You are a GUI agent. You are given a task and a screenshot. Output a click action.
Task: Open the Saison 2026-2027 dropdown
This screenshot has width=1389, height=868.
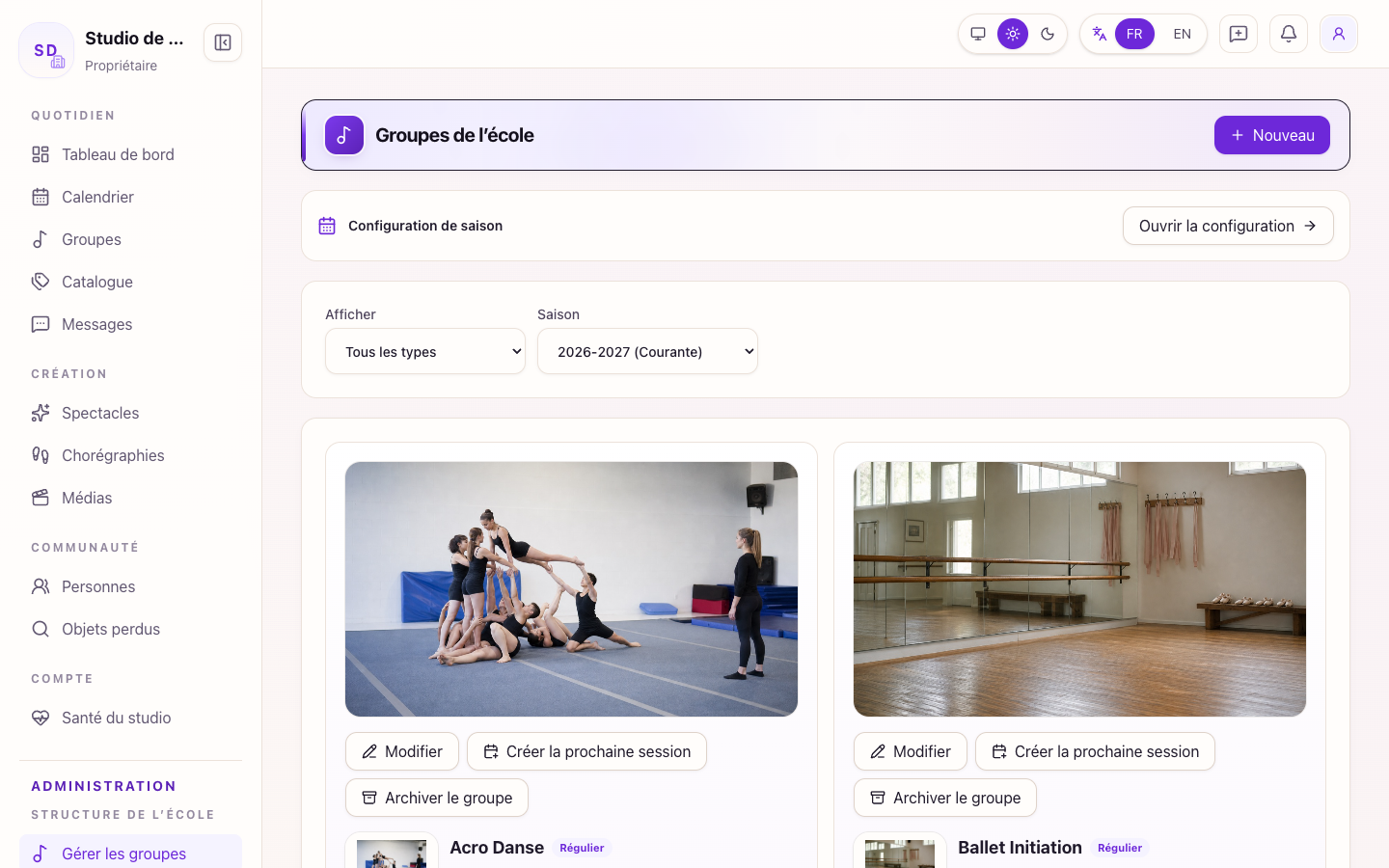tap(647, 351)
